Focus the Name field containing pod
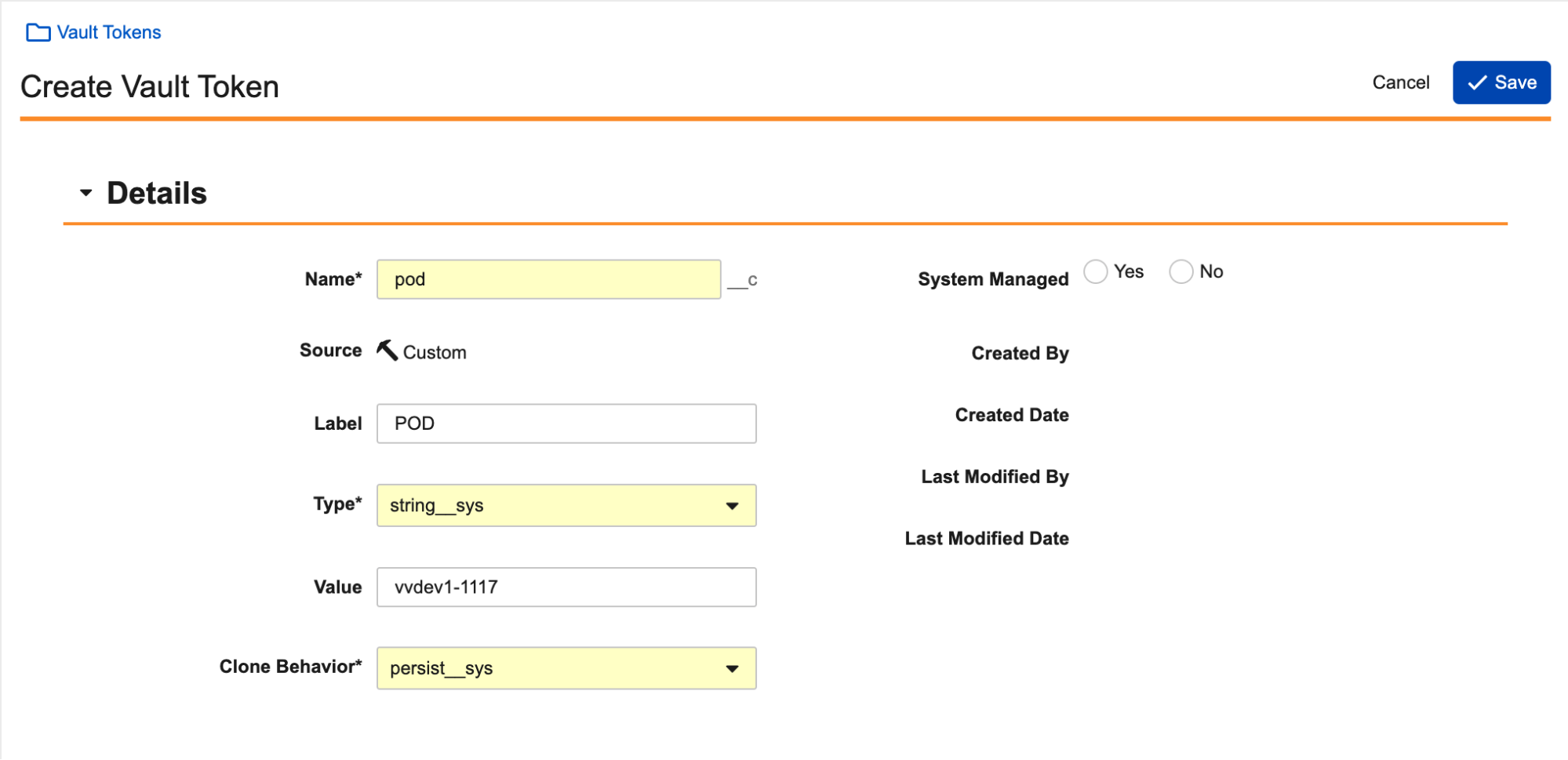Image resolution: width=1568 pixels, height=760 pixels. point(548,279)
